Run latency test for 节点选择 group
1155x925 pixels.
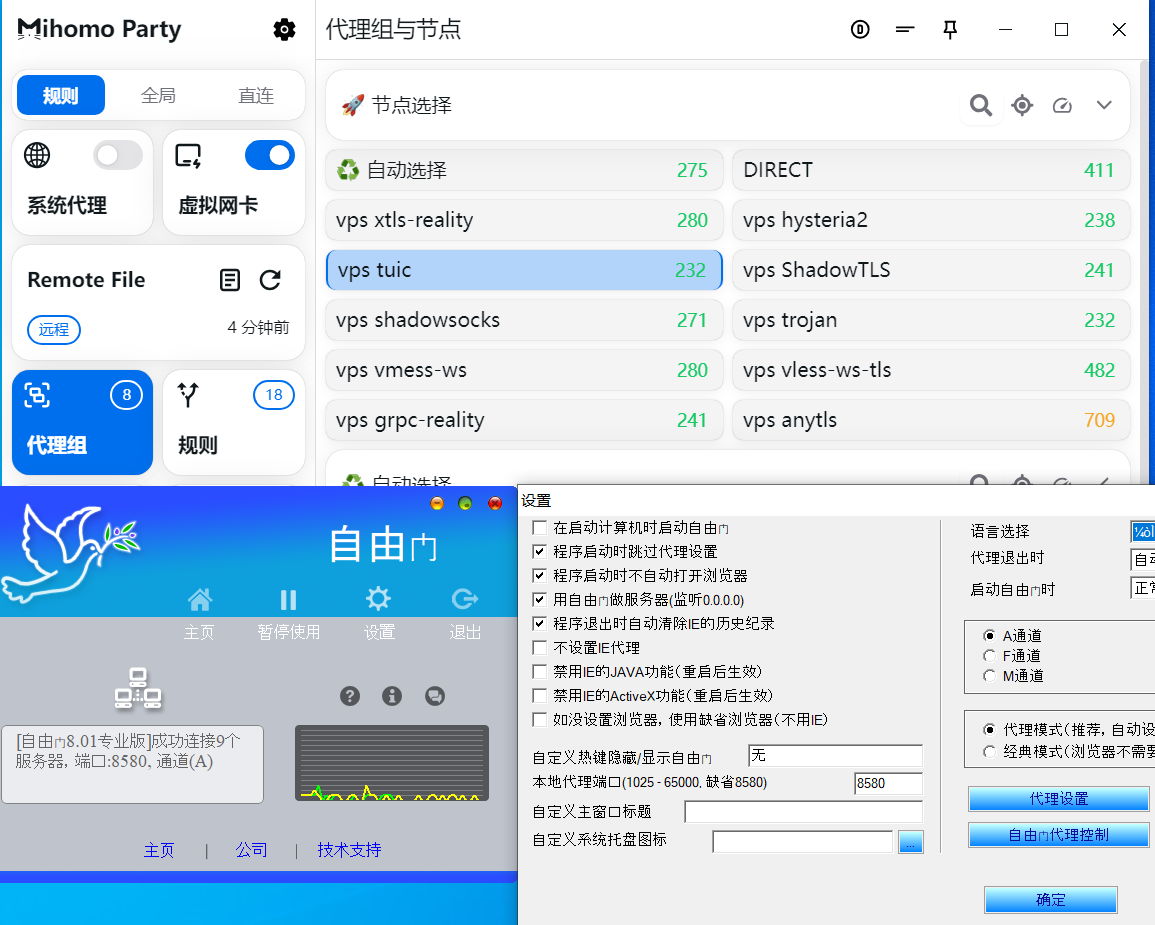click(x=1062, y=105)
